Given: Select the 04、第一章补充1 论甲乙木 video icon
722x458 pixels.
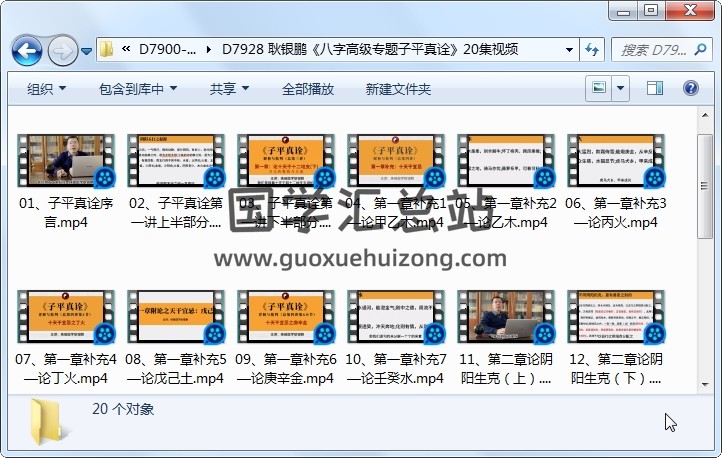Looking at the screenshot, I should click(x=396, y=161).
